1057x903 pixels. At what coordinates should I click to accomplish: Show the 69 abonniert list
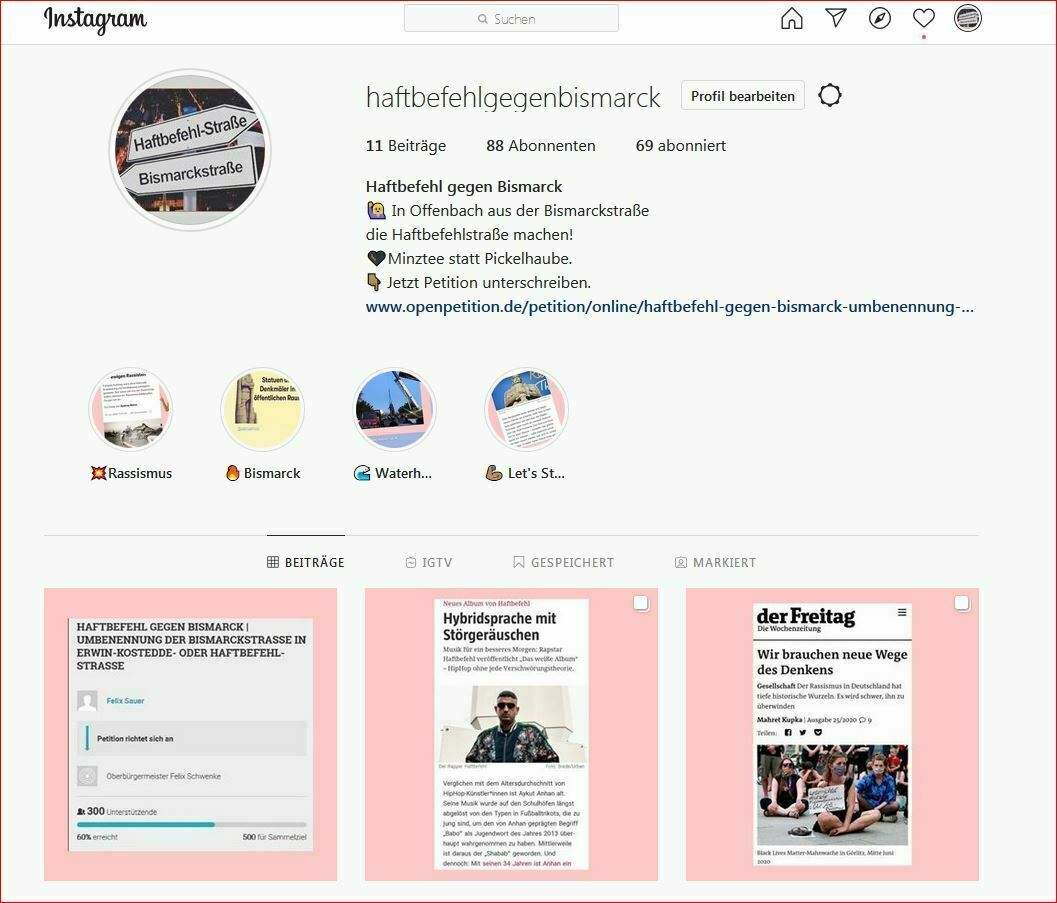point(680,146)
